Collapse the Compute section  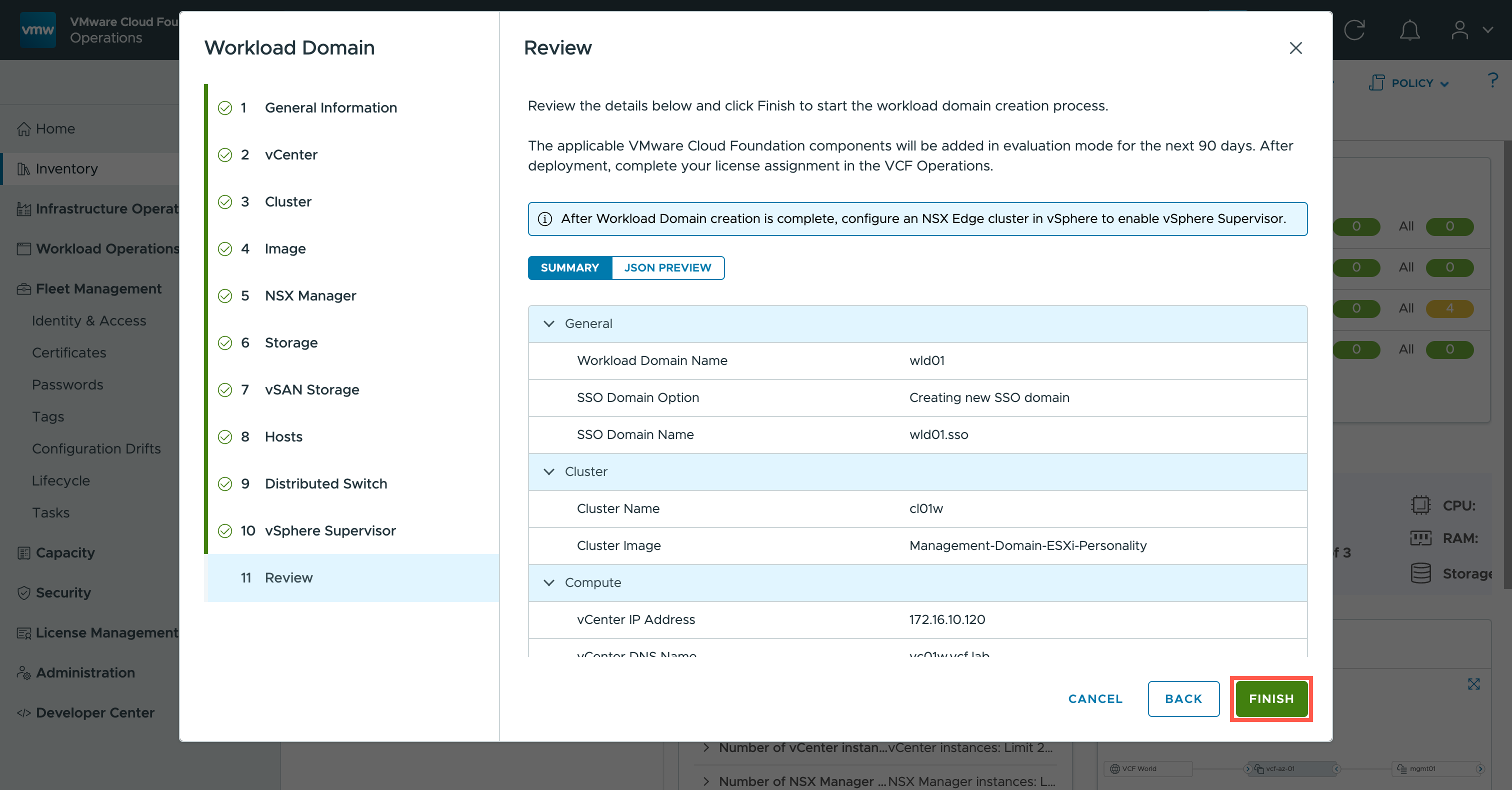coord(549,583)
